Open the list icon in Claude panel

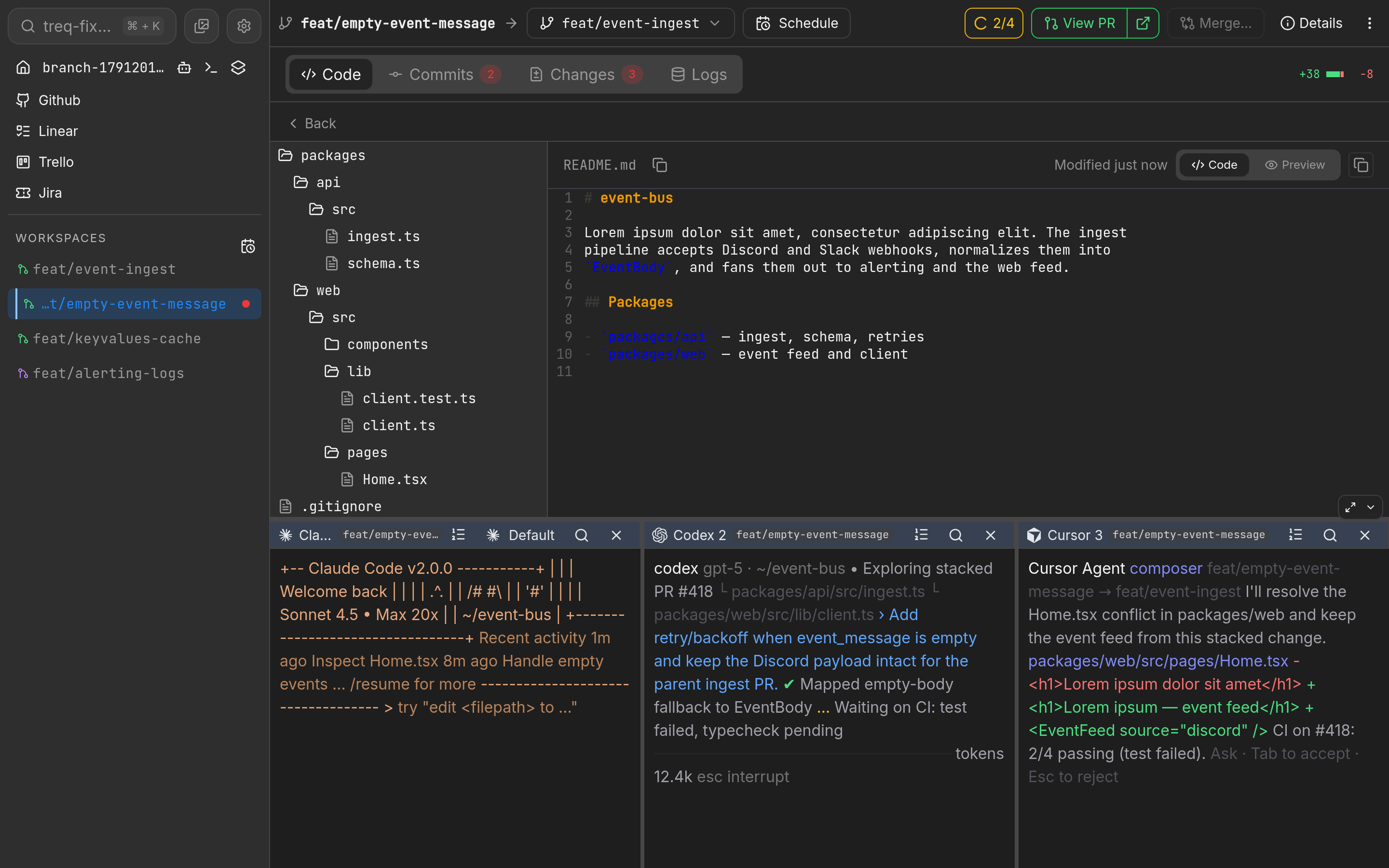[458, 535]
